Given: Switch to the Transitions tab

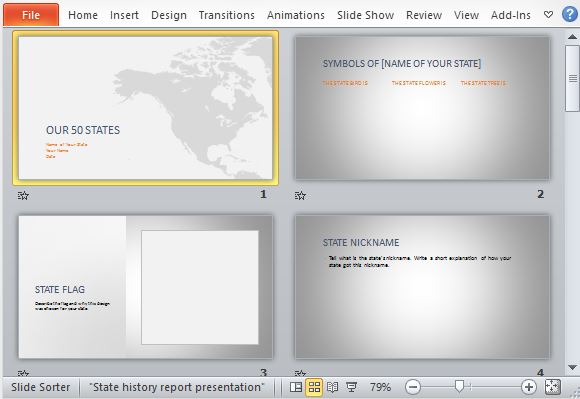Looking at the screenshot, I should click(226, 15).
